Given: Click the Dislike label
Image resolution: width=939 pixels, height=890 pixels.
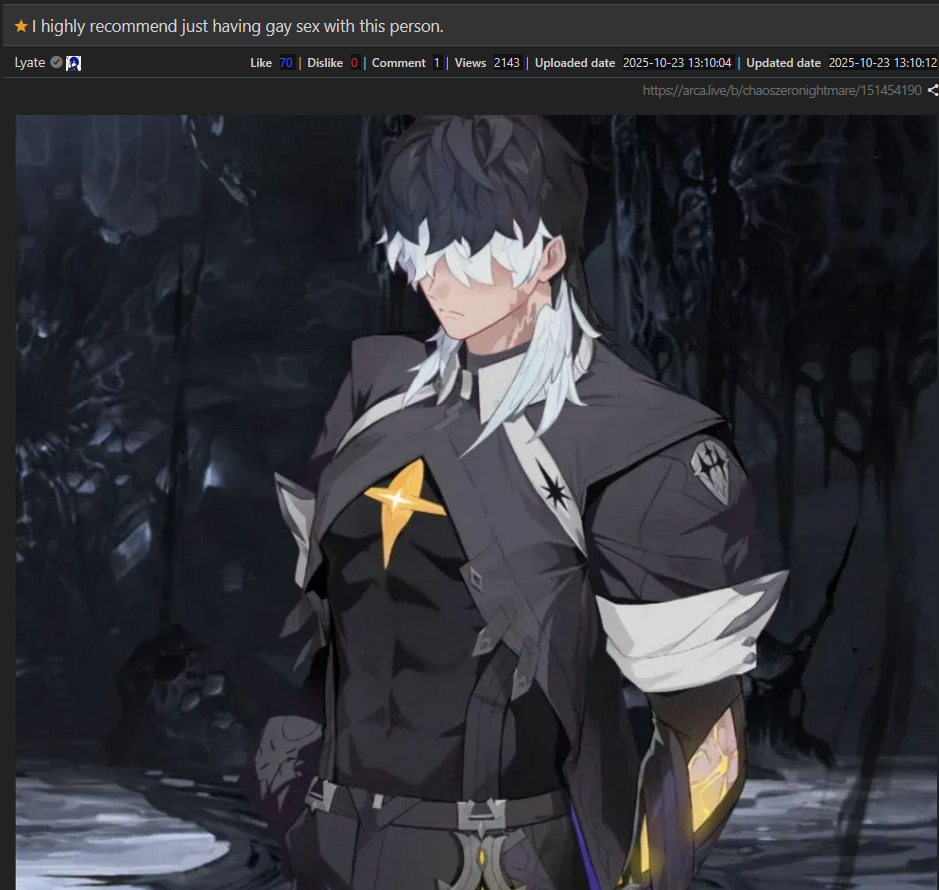Looking at the screenshot, I should [x=325, y=63].
